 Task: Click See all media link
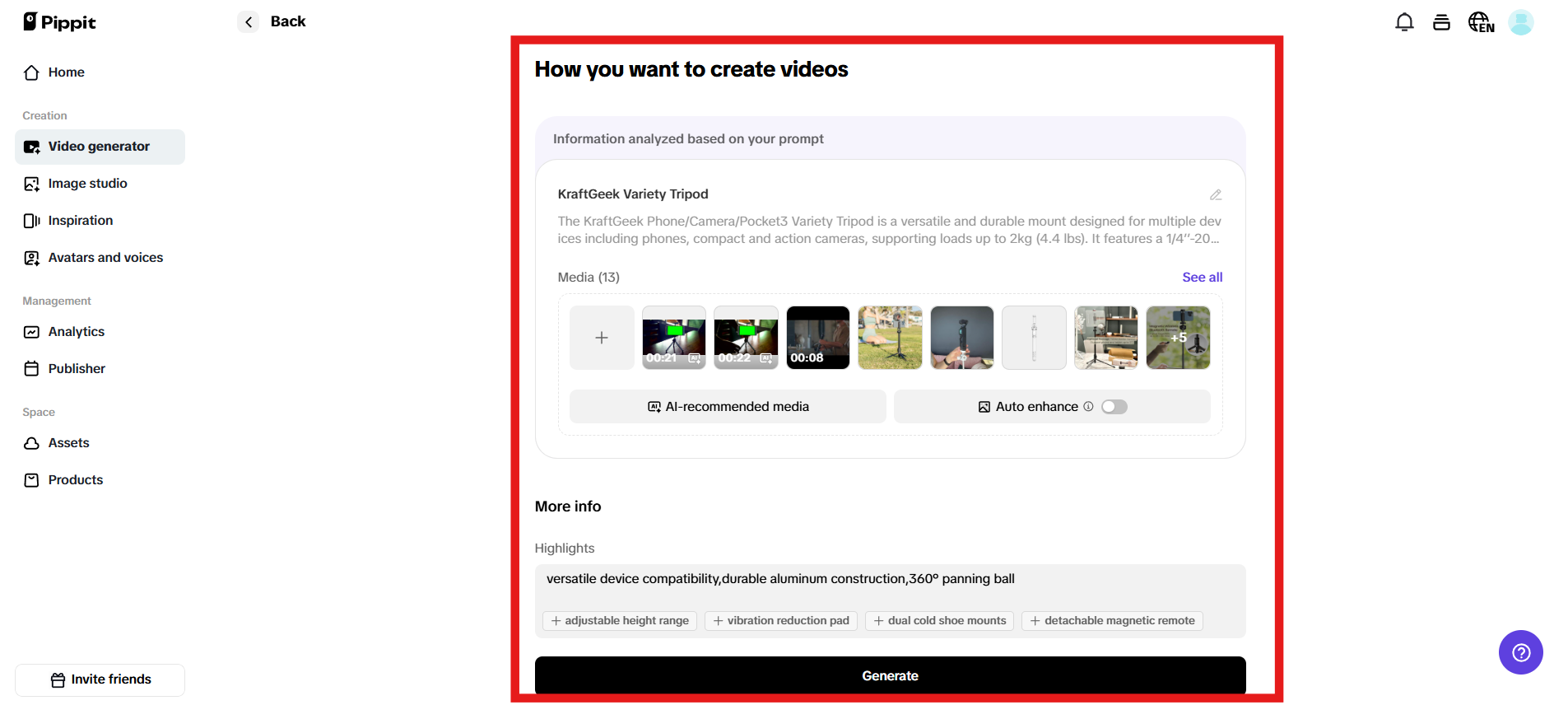[1202, 278]
